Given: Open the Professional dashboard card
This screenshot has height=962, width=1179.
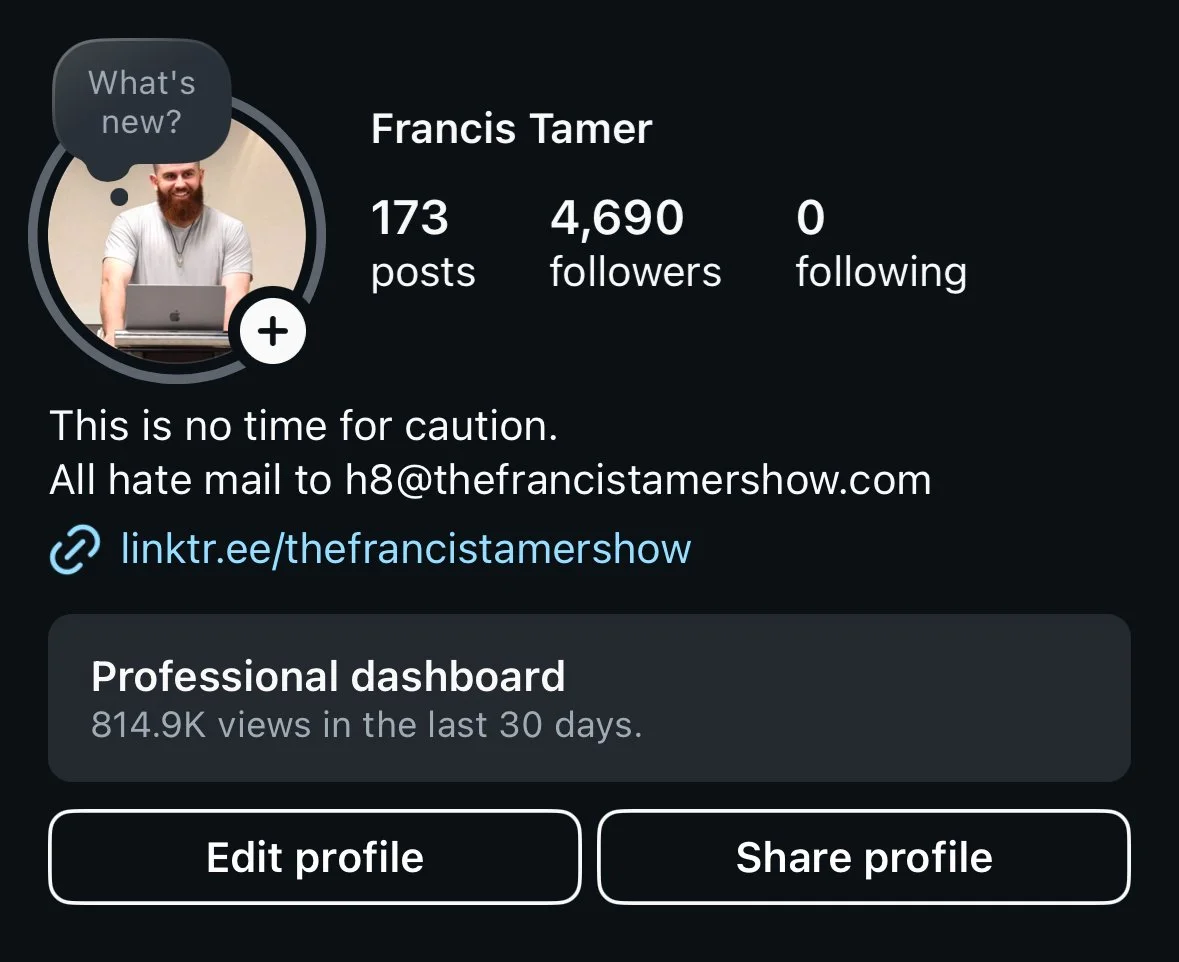Looking at the screenshot, I should point(590,698).
